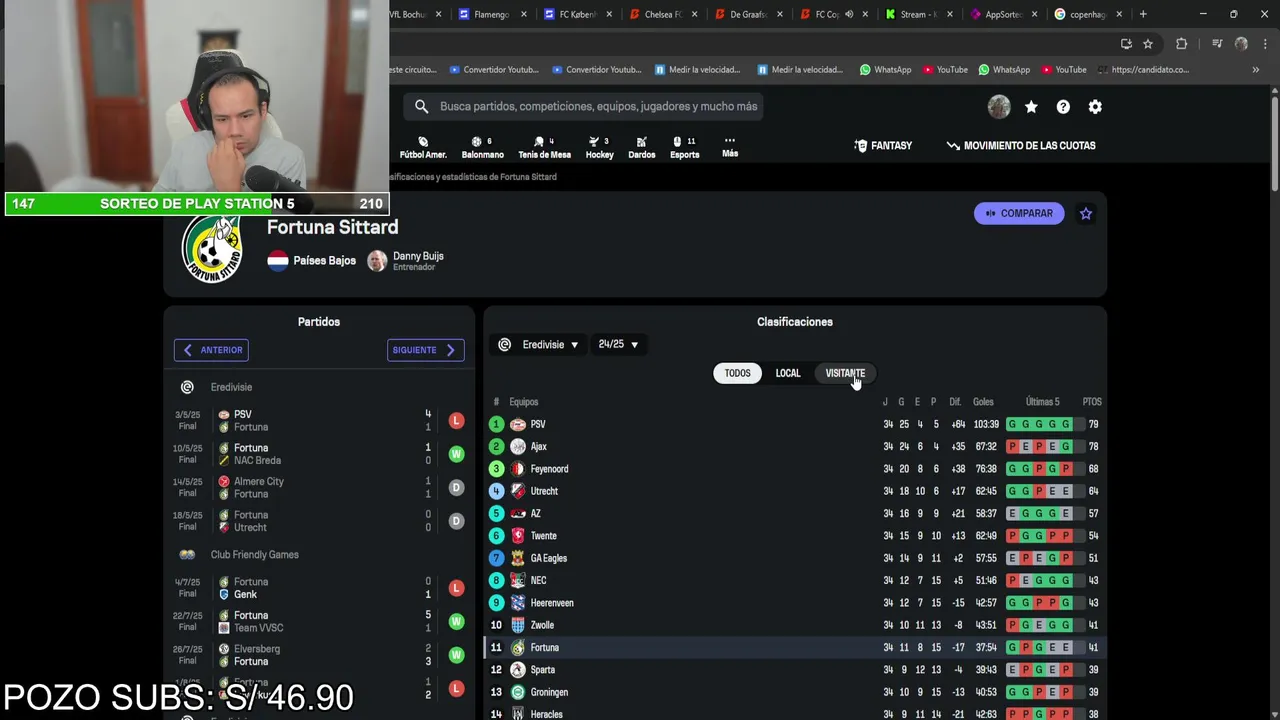Click the Fortuna highlighted standings row
The width and height of the screenshot is (1280, 720).
pos(795,648)
